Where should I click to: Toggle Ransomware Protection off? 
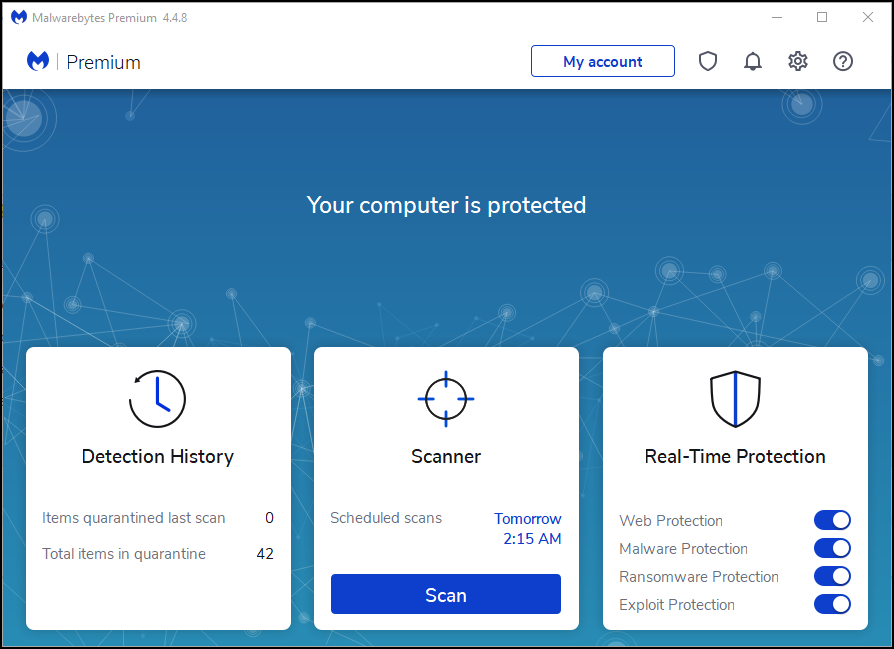pyautogui.click(x=832, y=576)
